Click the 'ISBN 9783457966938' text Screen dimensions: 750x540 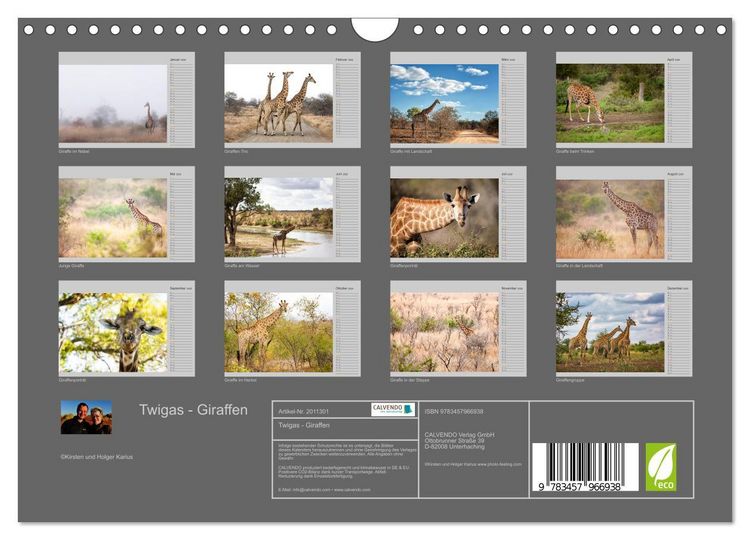(454, 411)
